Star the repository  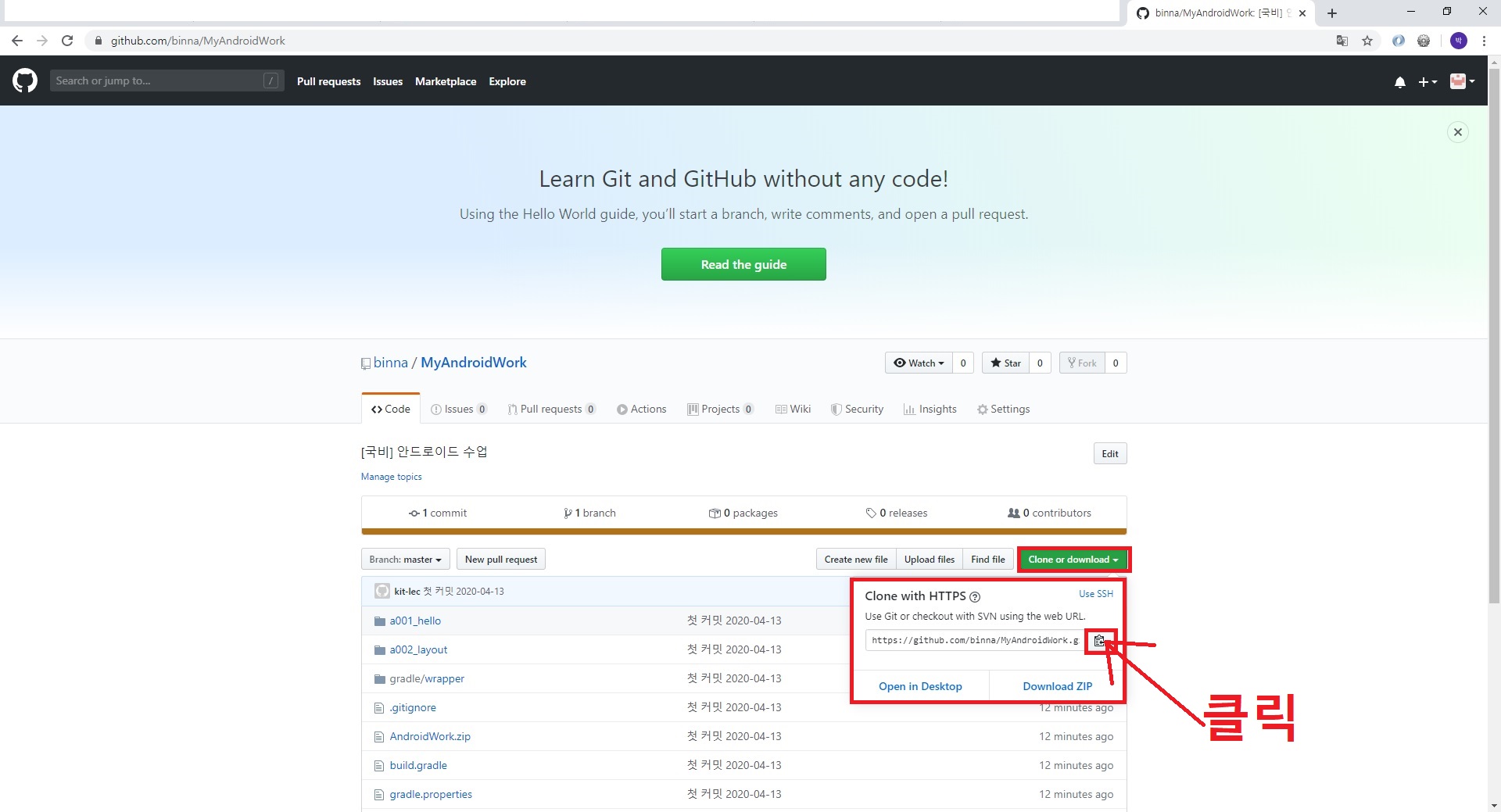(1005, 363)
